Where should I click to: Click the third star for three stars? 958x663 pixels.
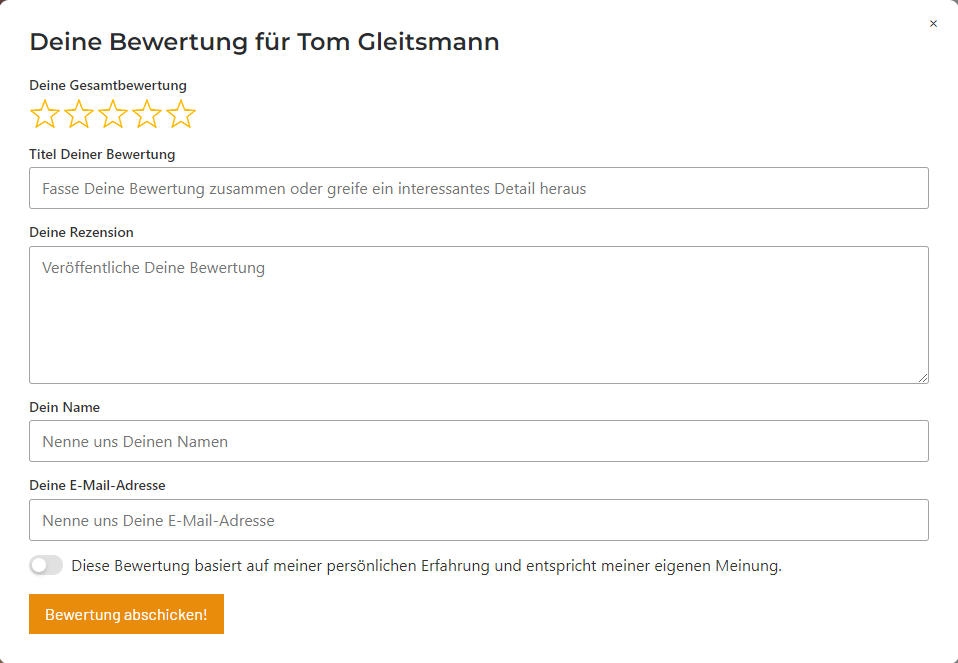(x=113, y=115)
